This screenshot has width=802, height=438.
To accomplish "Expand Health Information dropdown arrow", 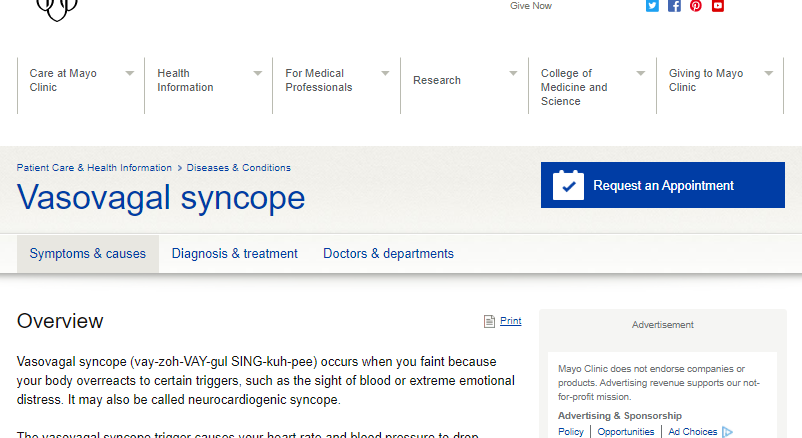I will pyautogui.click(x=258, y=73).
